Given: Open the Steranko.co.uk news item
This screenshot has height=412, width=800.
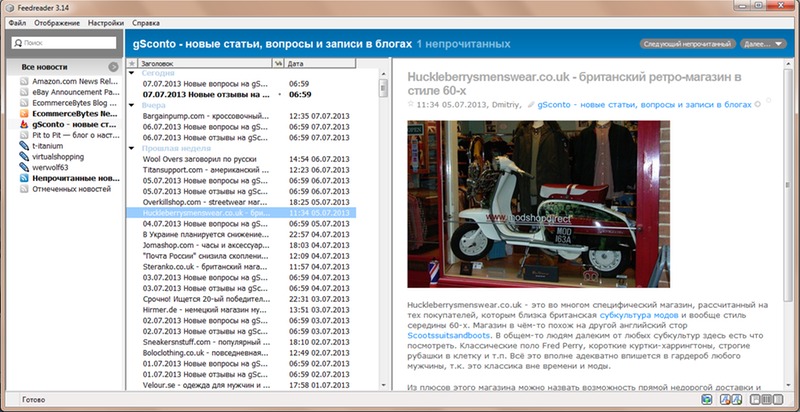Looking at the screenshot, I should pos(241,267).
